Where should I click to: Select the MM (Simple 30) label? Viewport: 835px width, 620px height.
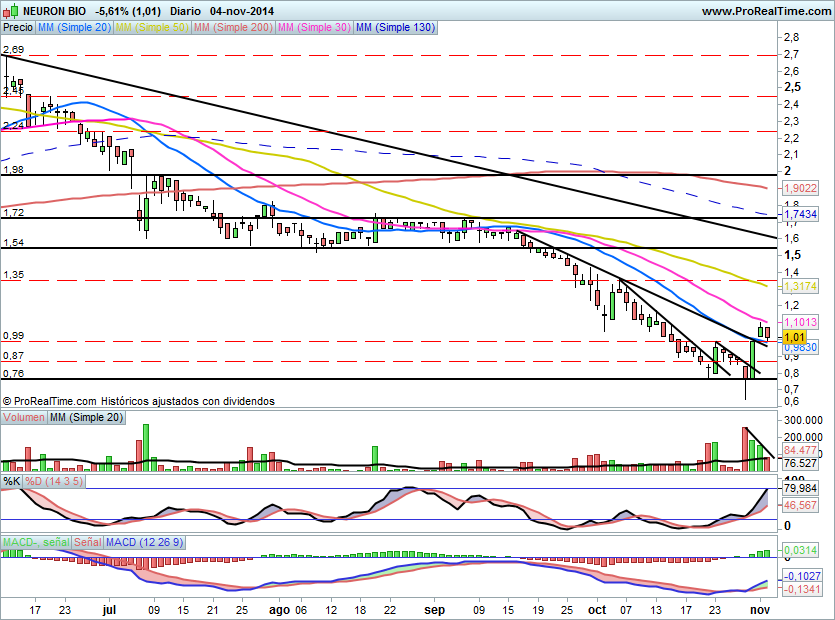(x=314, y=27)
